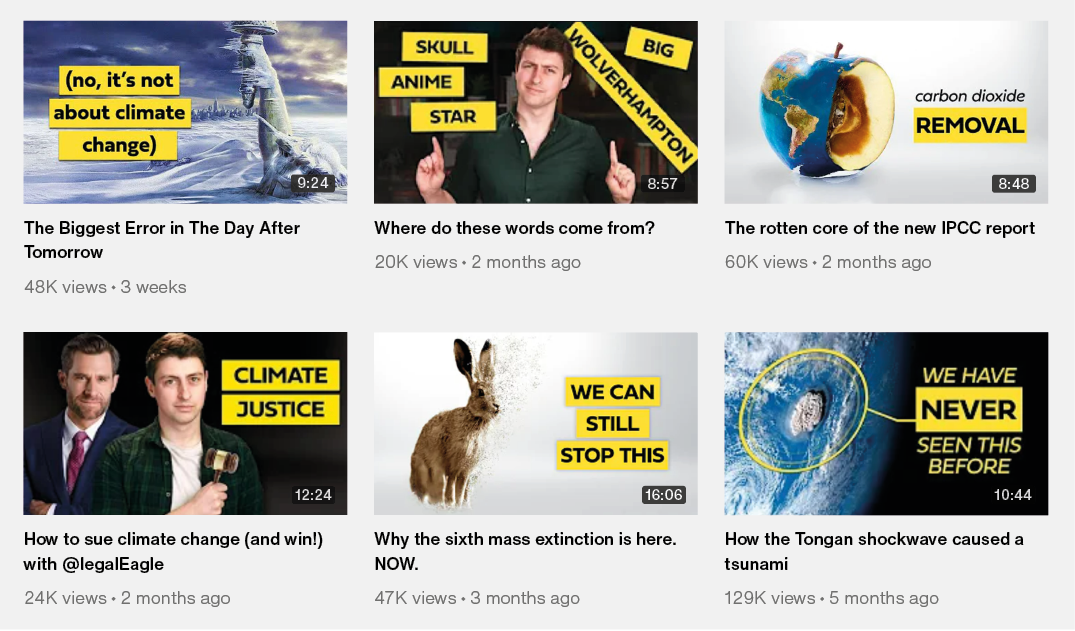Click the 10:44 duration badge
Viewport: 1075px width, 631px height.
click(x=1013, y=495)
